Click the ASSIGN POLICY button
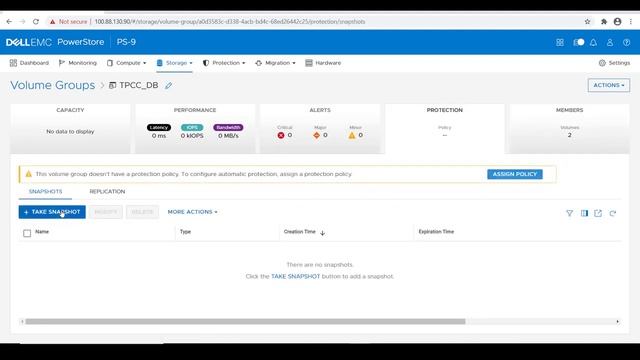This screenshot has height=360, width=640. (515, 174)
